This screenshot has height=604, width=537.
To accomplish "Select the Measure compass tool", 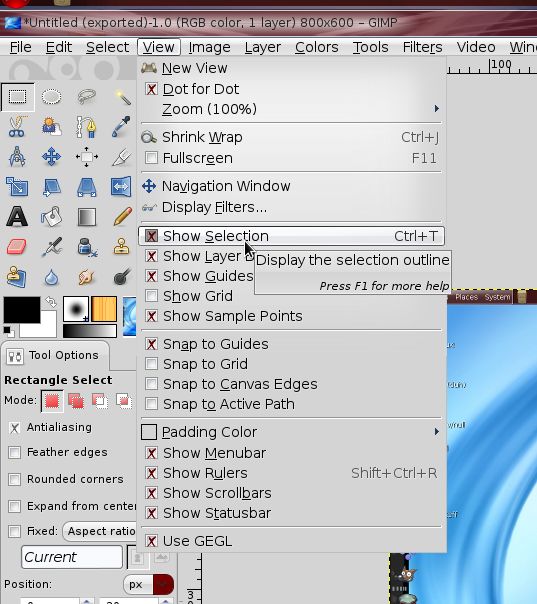I will [x=17, y=157].
